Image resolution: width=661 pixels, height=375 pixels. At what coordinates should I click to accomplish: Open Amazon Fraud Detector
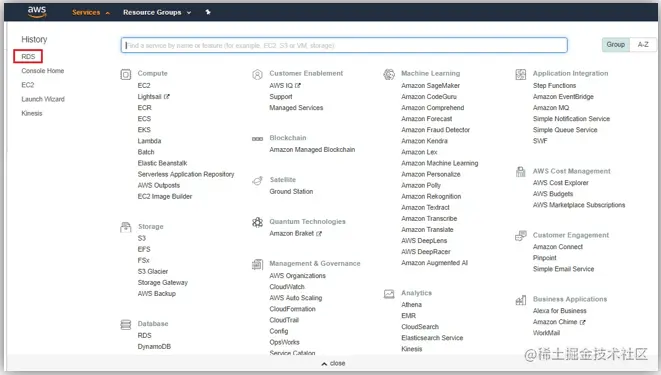click(x=435, y=130)
